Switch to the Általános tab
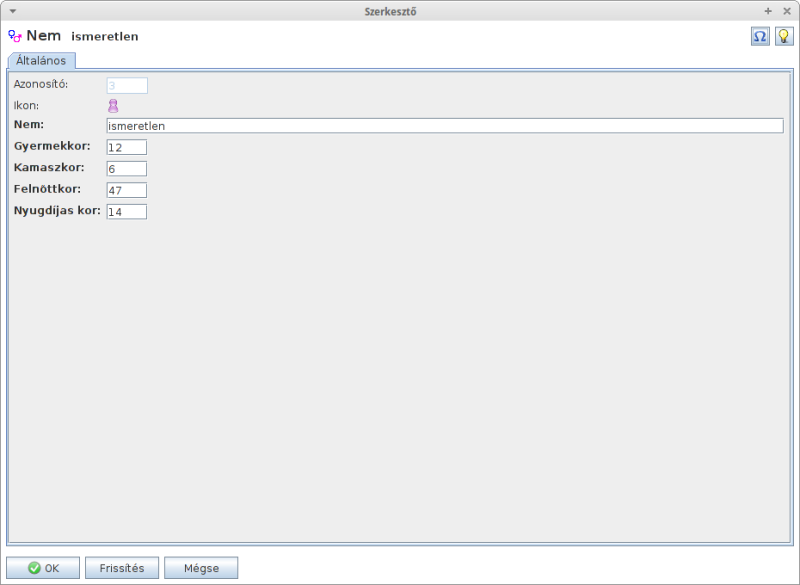 tap(41, 60)
